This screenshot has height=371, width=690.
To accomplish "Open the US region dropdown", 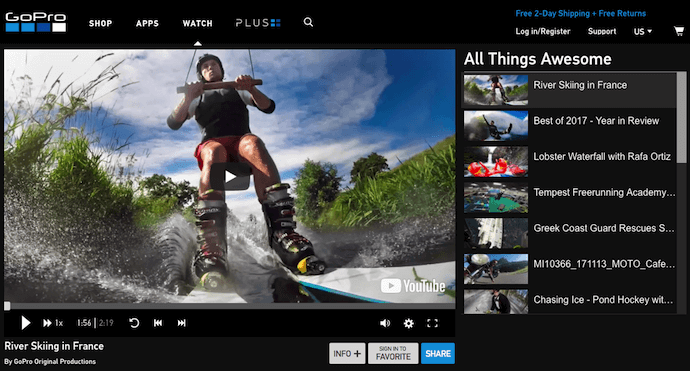I will coord(643,32).
